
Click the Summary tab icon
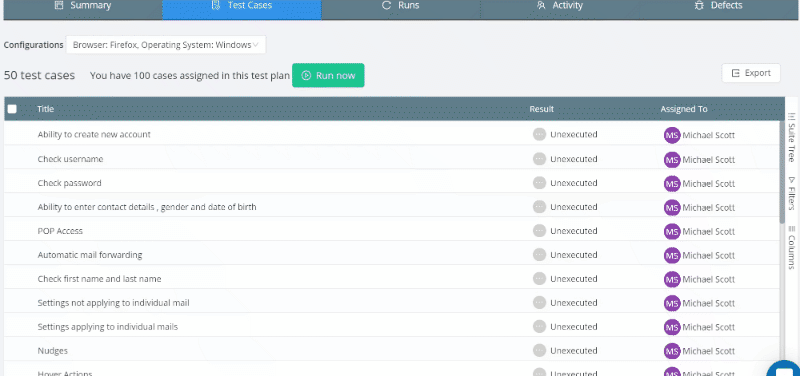59,6
